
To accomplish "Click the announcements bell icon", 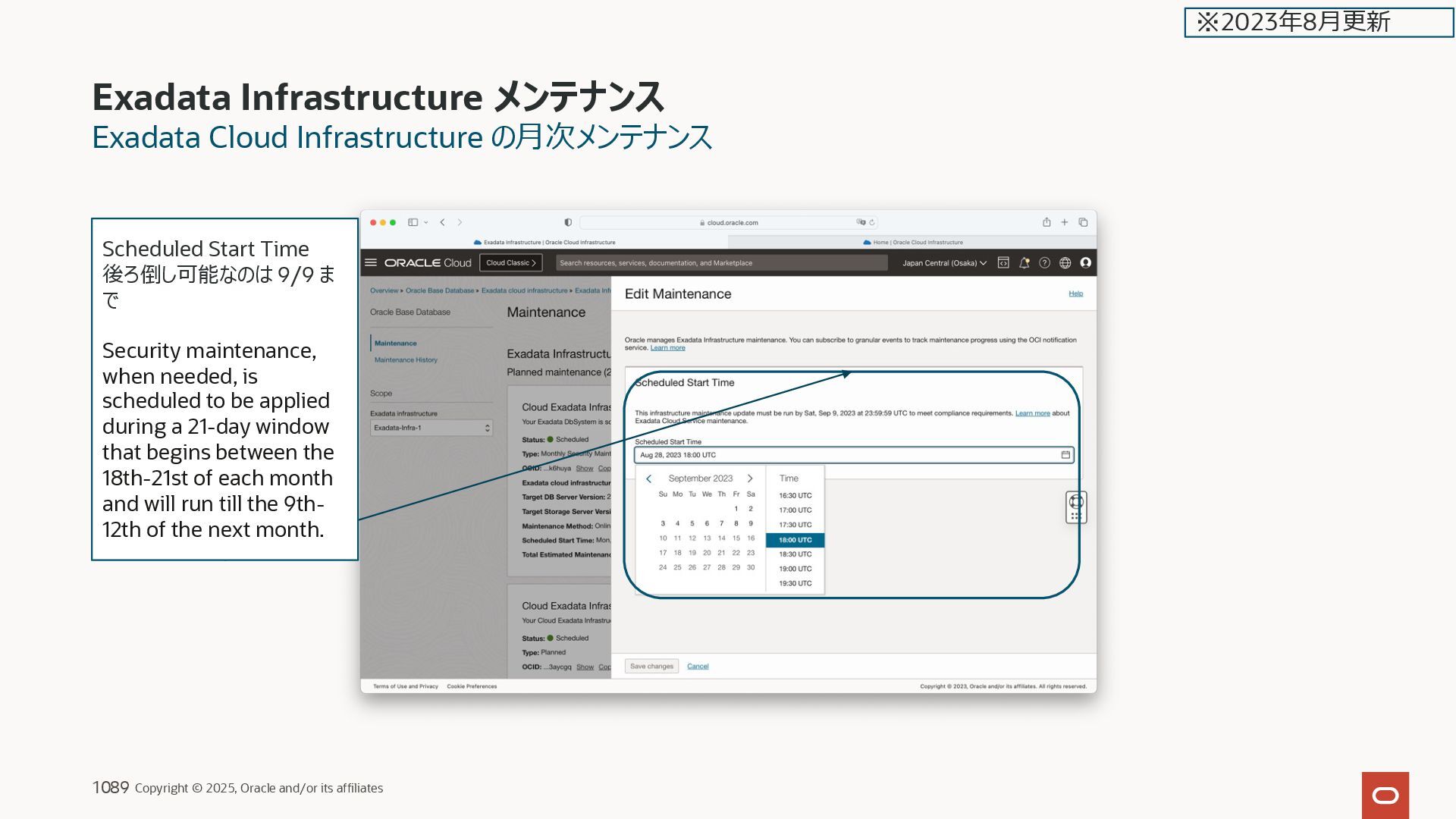I will [x=1024, y=263].
